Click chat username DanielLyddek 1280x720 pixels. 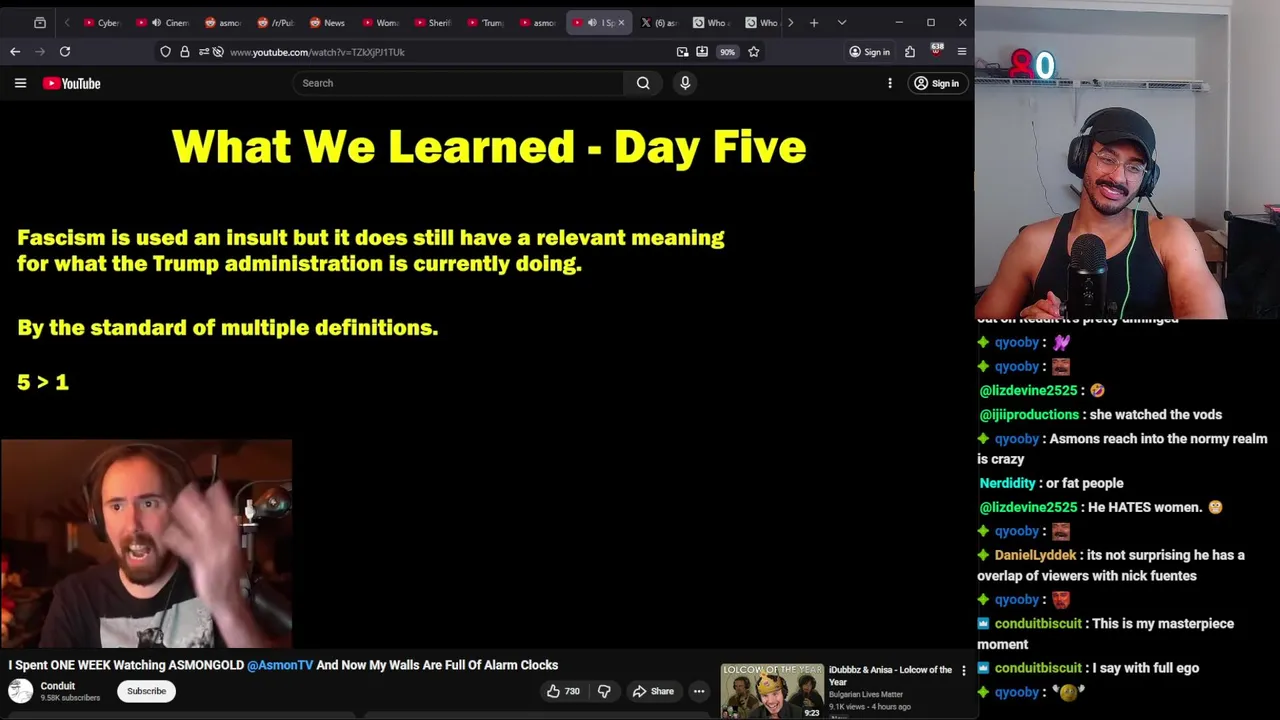pos(1035,555)
